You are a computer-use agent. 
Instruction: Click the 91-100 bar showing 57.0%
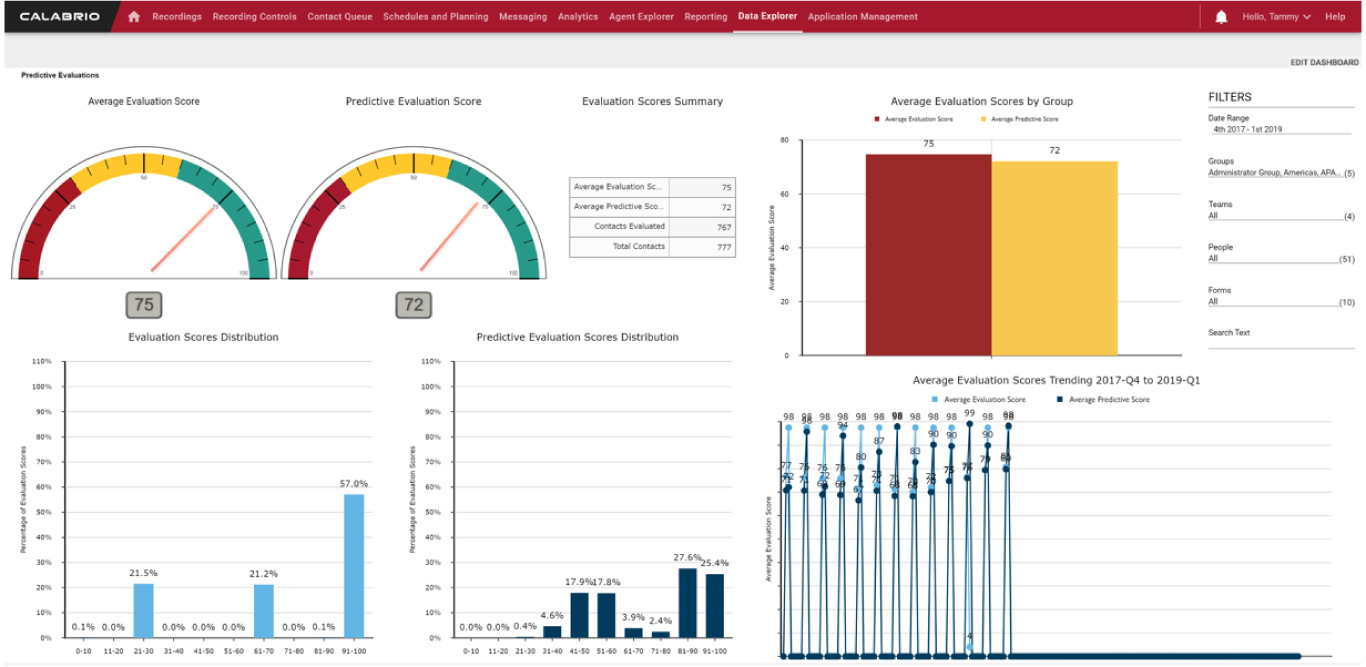coord(354,565)
